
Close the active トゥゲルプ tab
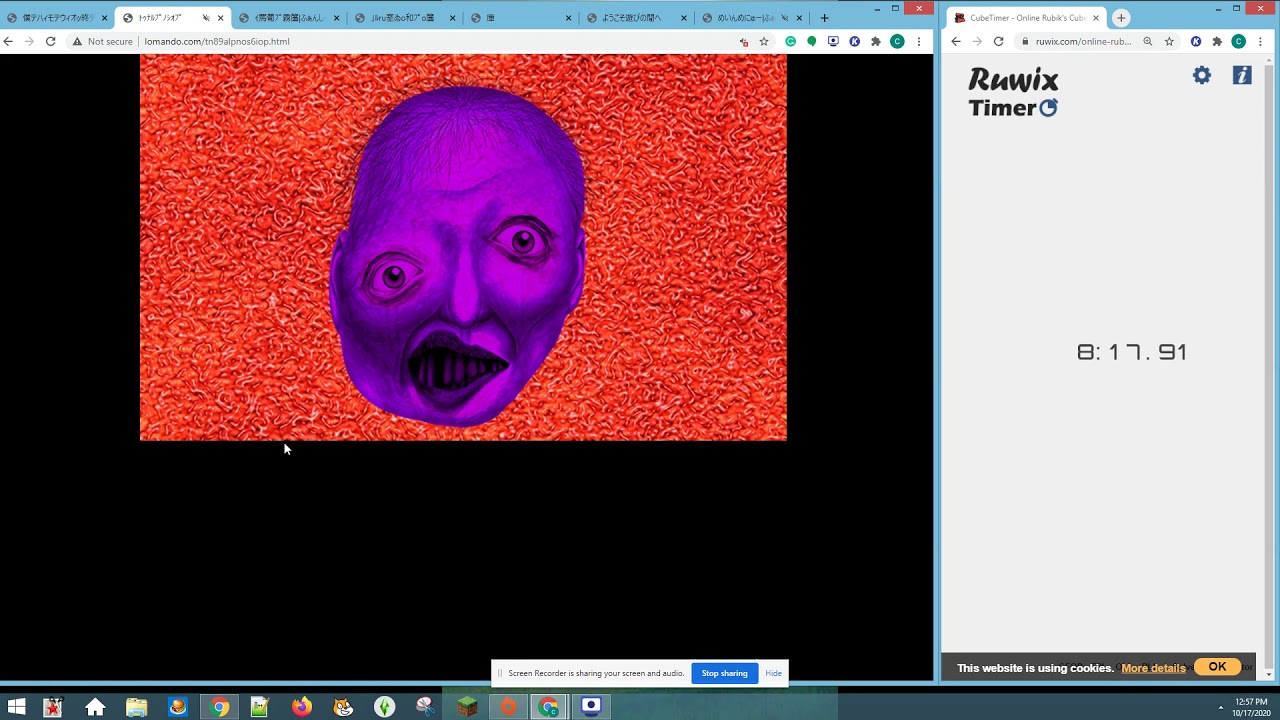click(x=220, y=18)
